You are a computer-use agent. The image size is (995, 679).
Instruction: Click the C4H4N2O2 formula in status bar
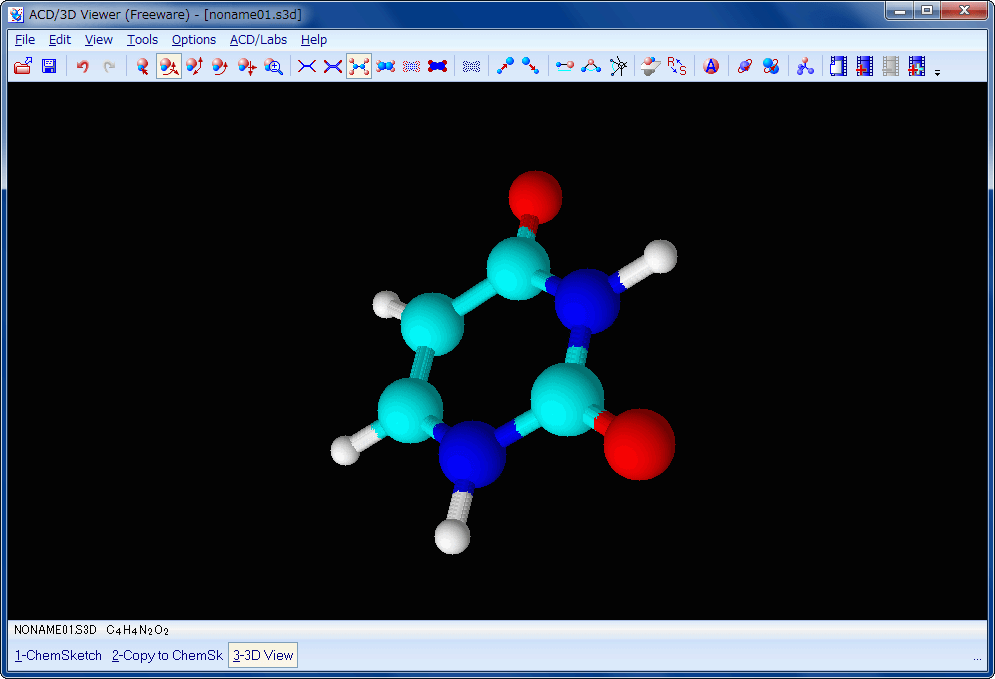138,630
